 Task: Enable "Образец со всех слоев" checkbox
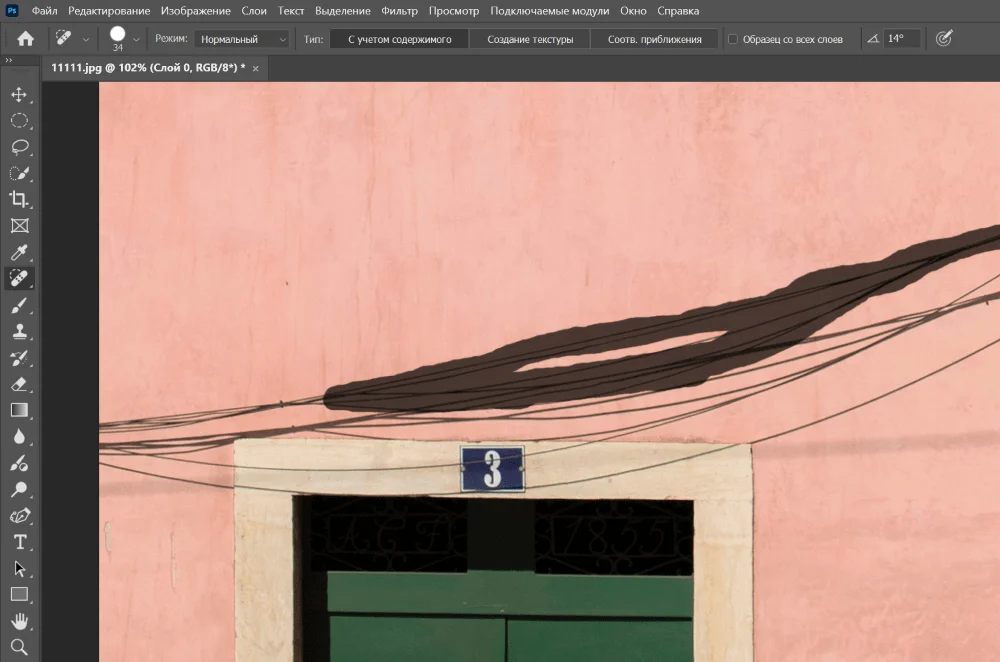point(733,39)
